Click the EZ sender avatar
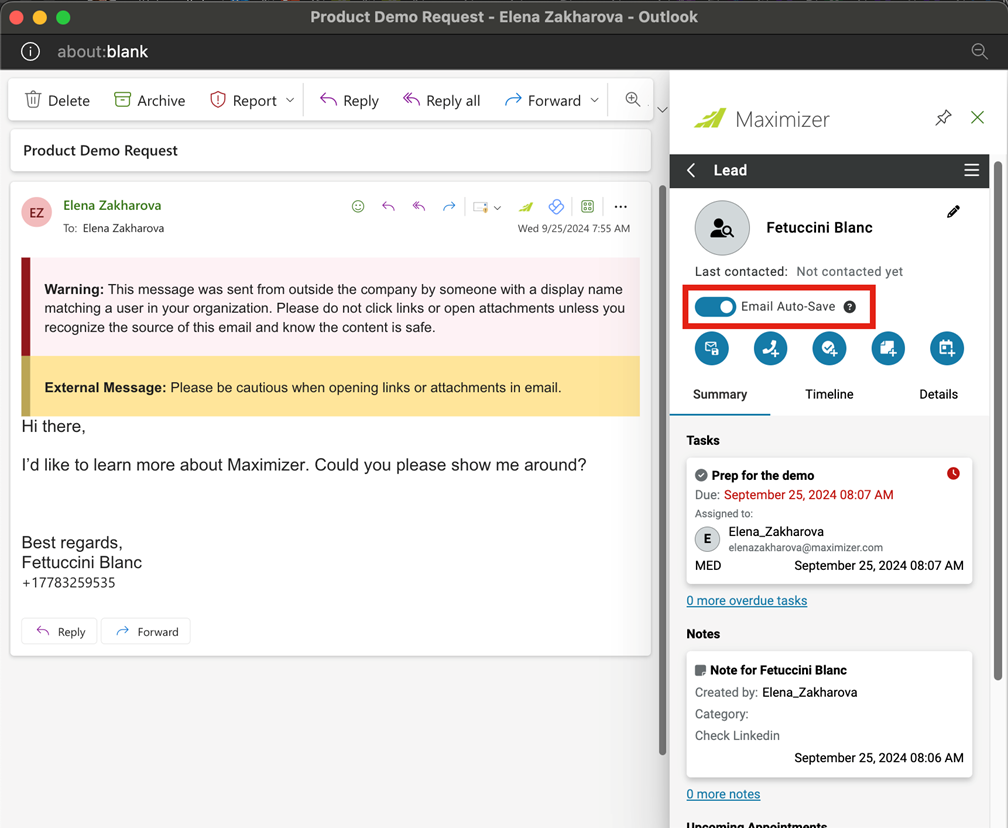 coord(37,212)
